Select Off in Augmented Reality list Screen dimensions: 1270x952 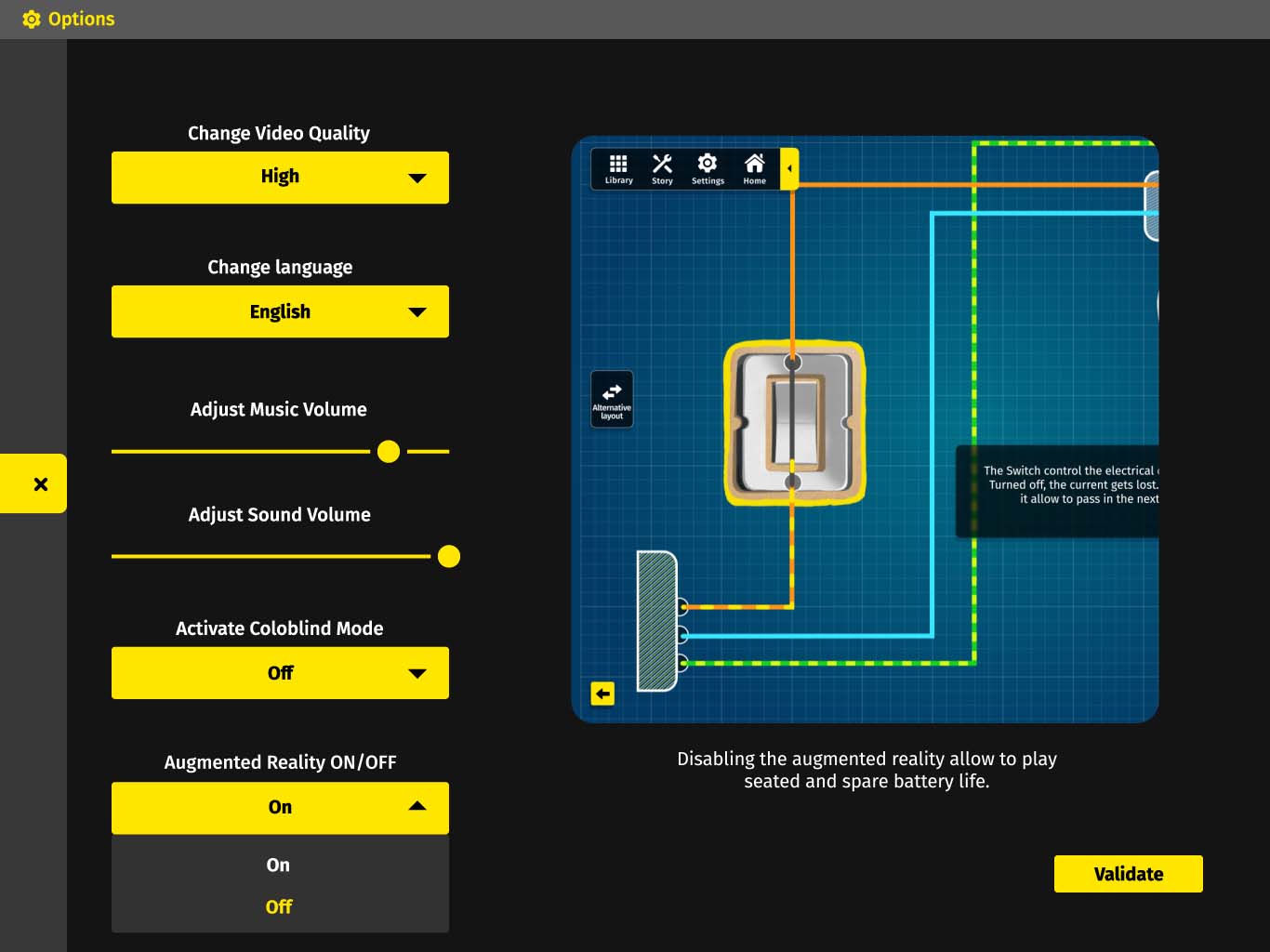tap(279, 906)
